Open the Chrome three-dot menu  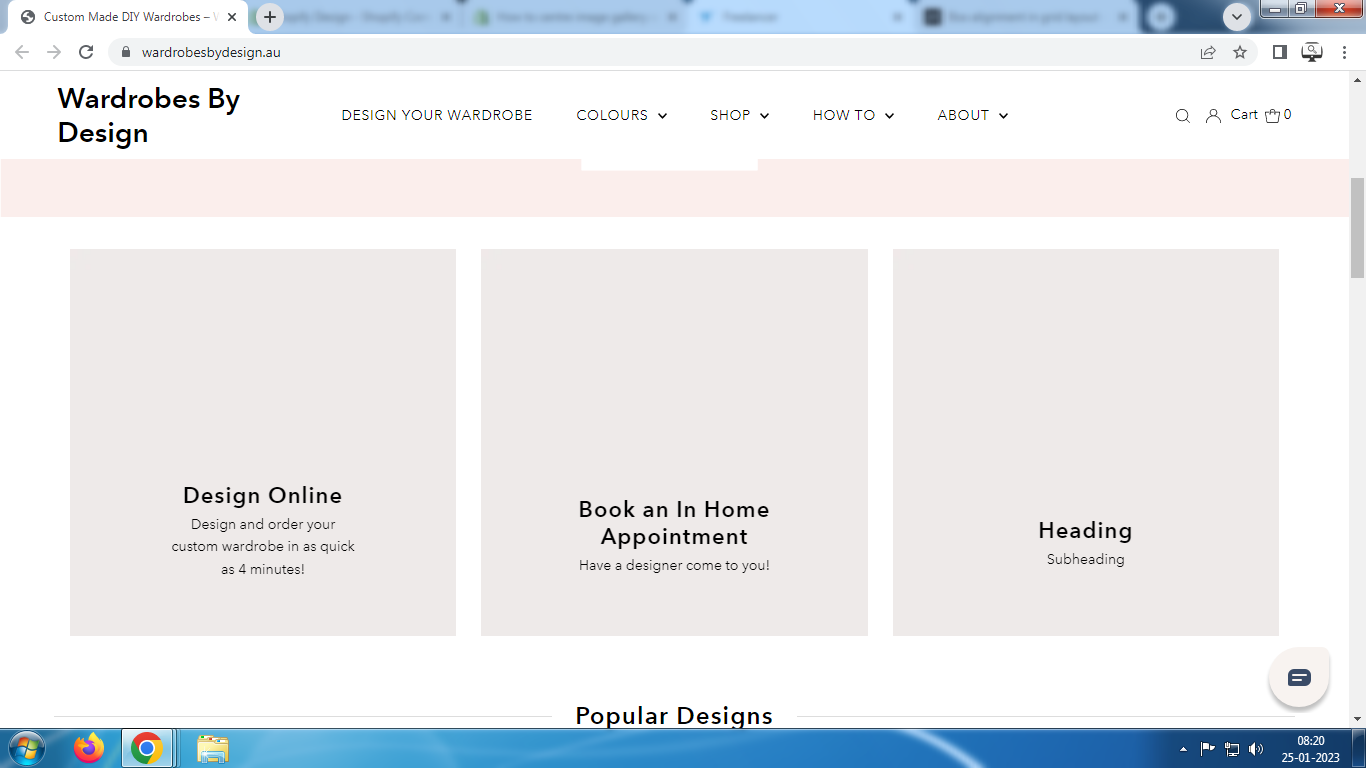click(x=1345, y=52)
